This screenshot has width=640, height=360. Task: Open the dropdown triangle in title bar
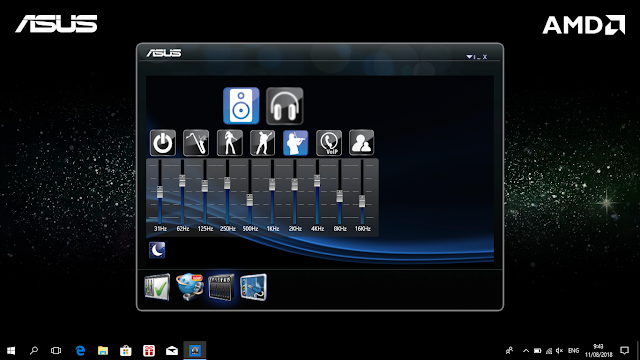tap(469, 57)
